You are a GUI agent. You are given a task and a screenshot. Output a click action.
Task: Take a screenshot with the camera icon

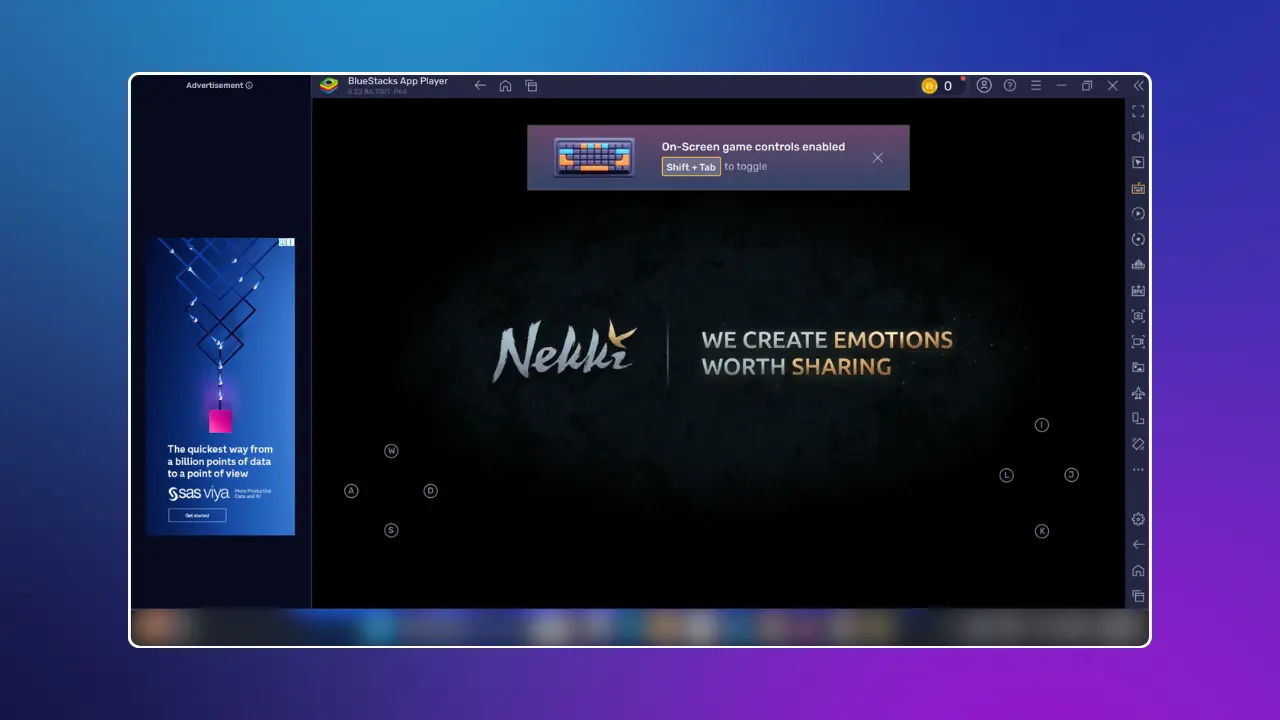point(1138,316)
